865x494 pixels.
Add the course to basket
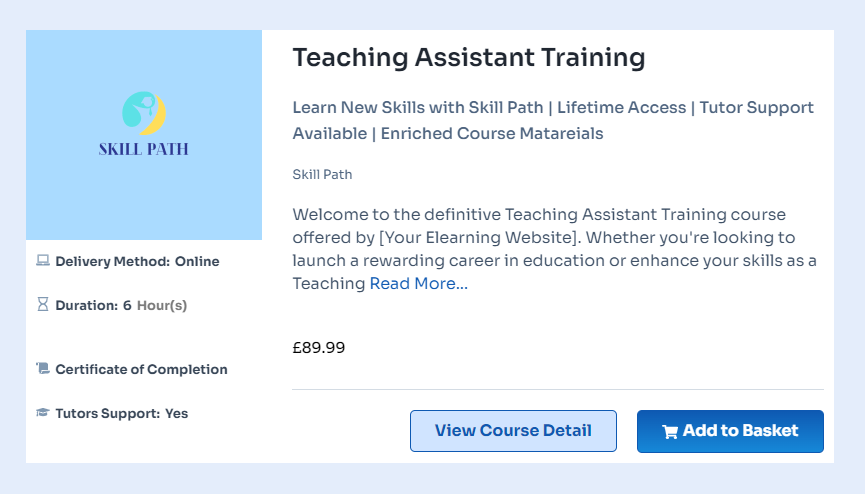[730, 431]
